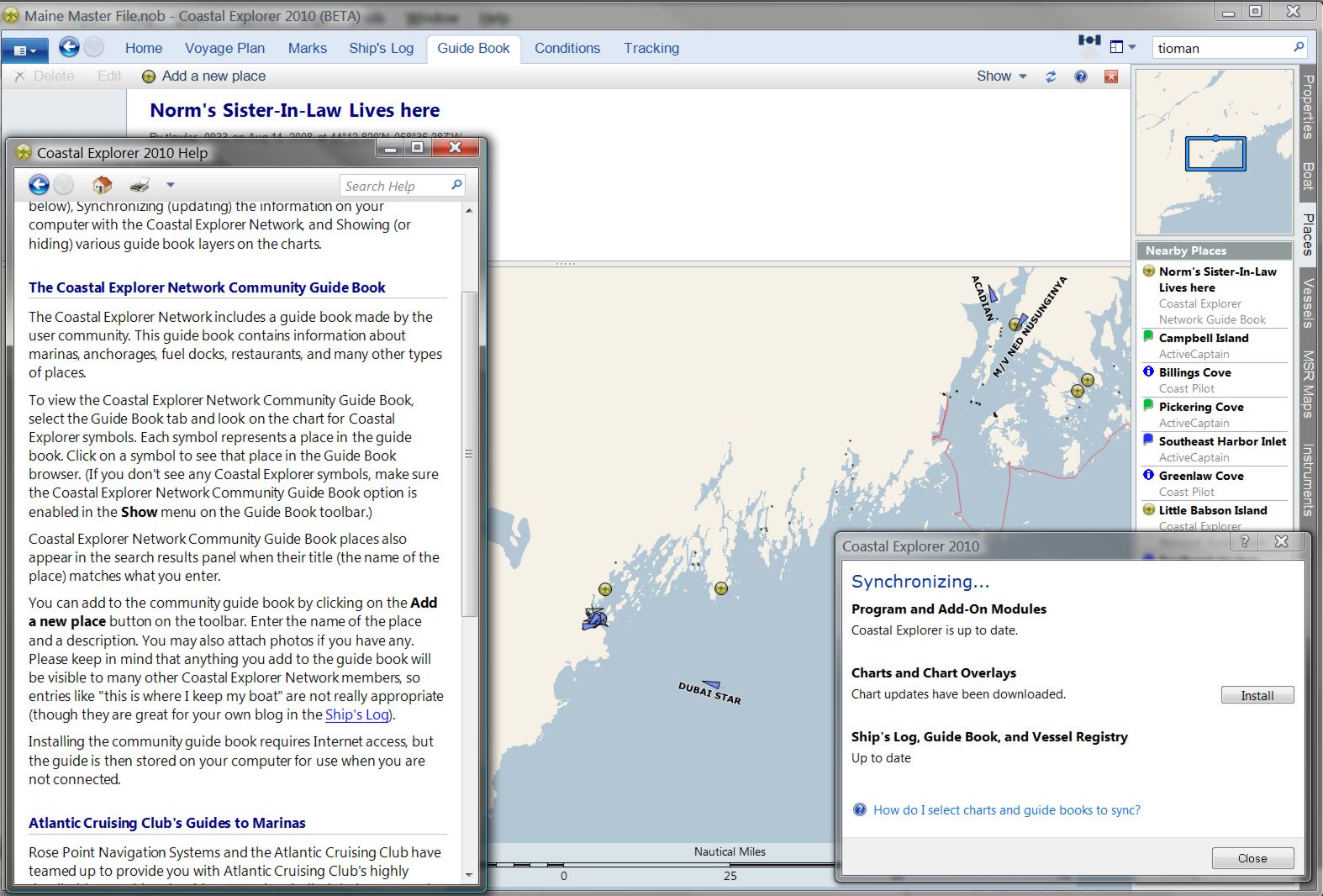
Task: Click the Help window back arrow
Action: 39,184
